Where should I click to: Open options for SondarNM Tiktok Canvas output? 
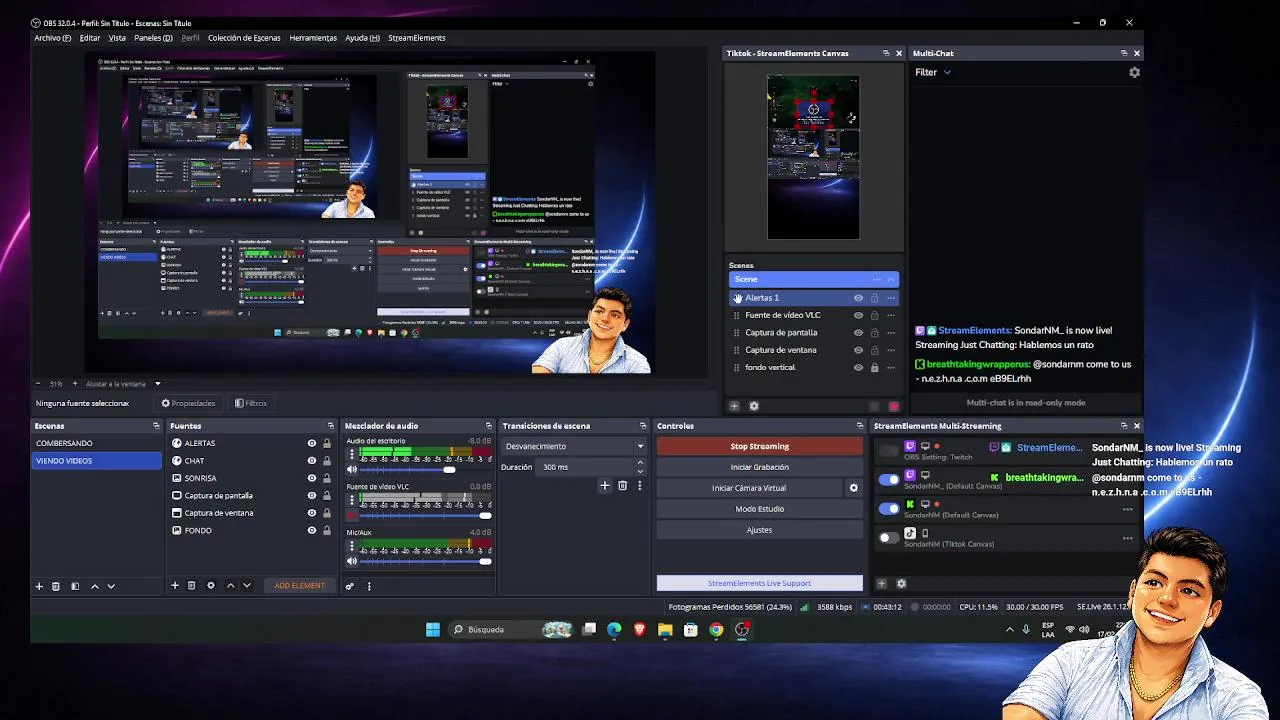pyautogui.click(x=1127, y=538)
